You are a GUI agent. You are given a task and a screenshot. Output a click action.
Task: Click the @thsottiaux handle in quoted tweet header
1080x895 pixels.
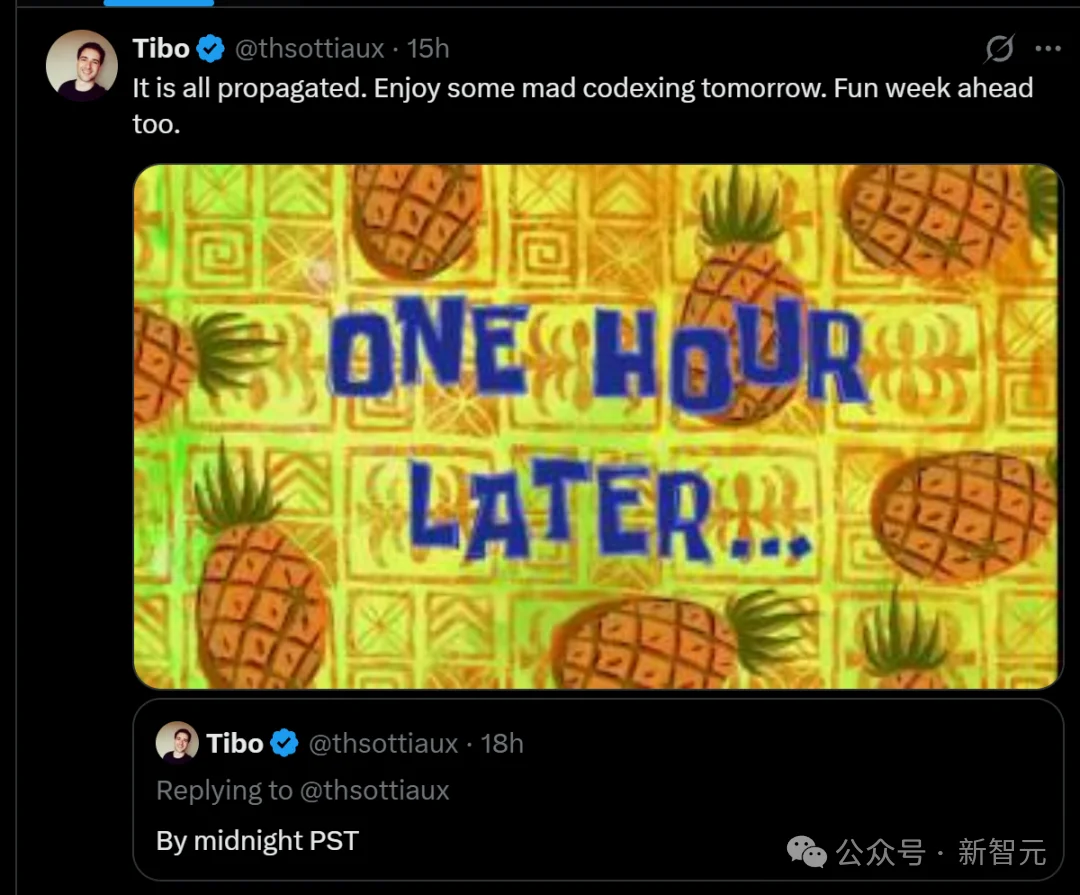click(x=383, y=743)
